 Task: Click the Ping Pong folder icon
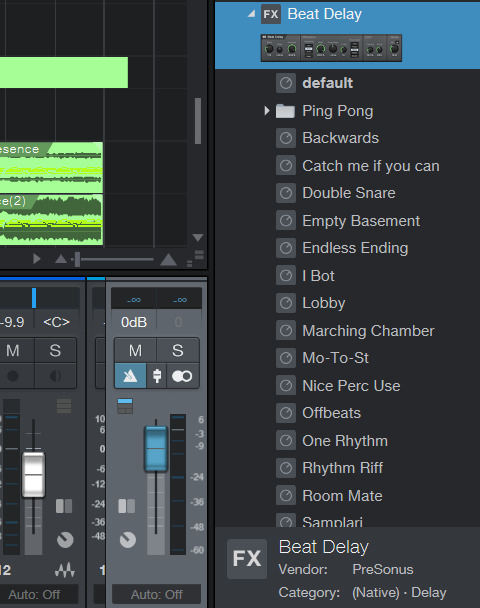tap(285, 111)
